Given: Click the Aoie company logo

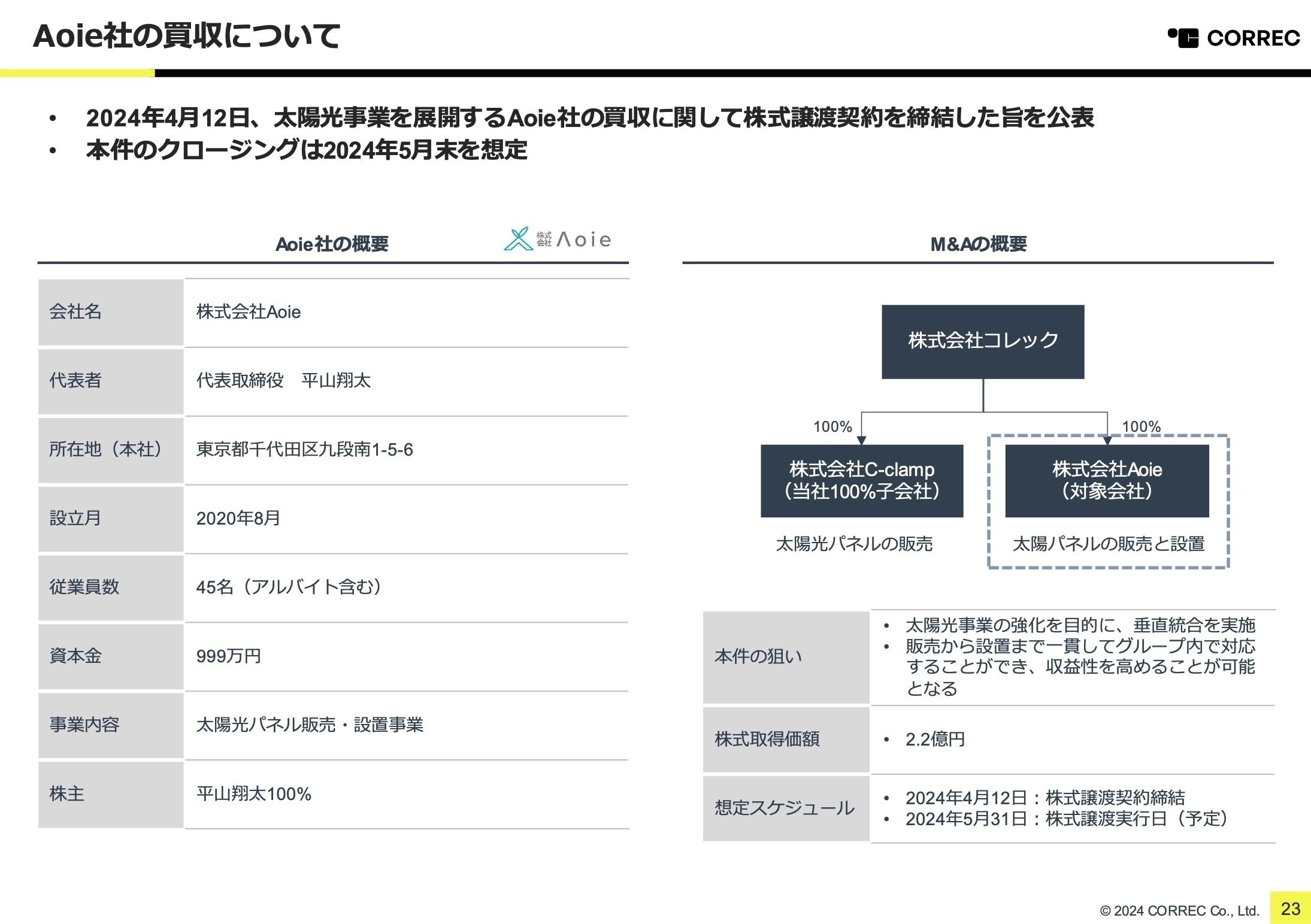Looking at the screenshot, I should click(x=558, y=239).
